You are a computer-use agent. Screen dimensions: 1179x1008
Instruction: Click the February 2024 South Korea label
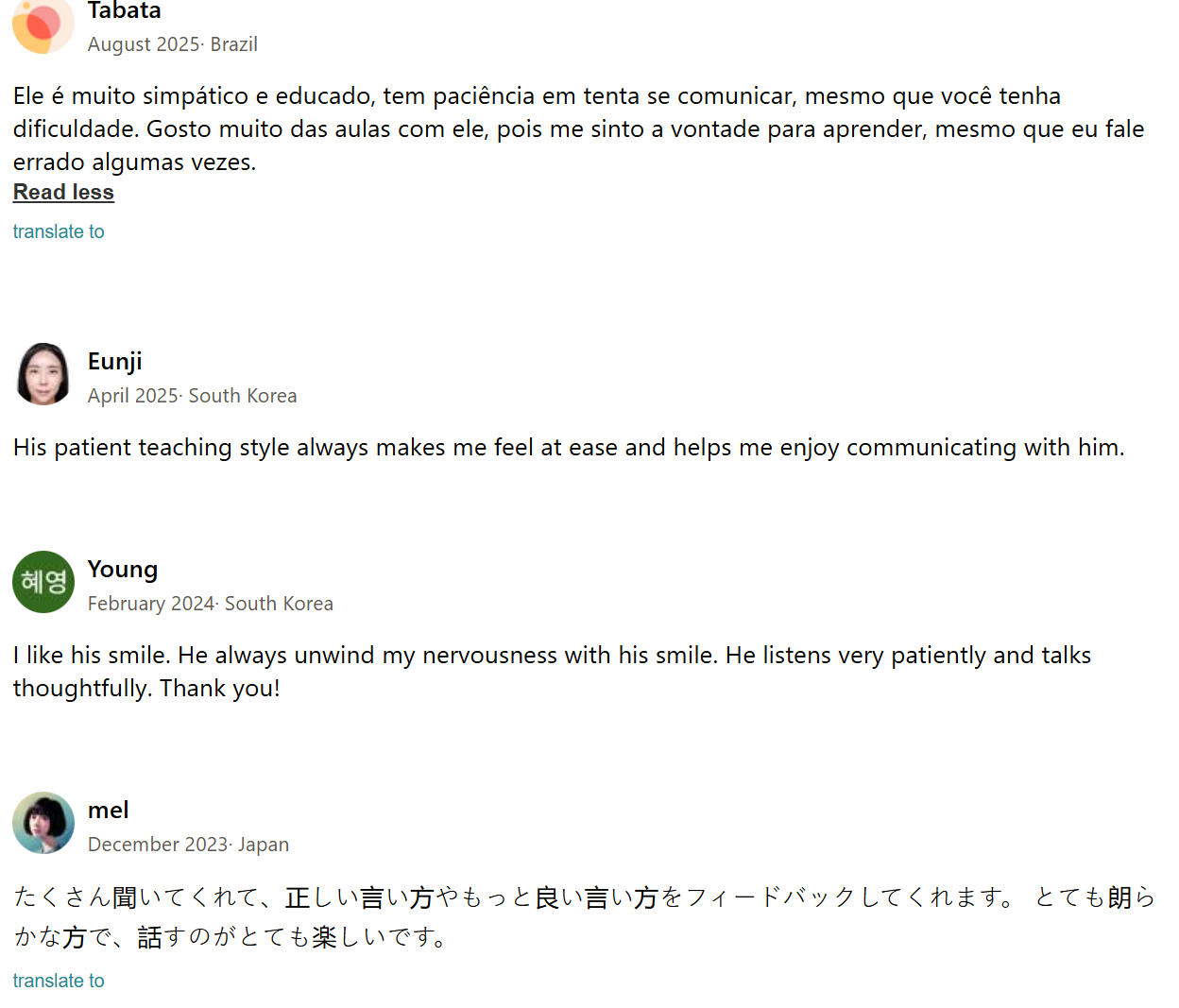click(x=210, y=604)
